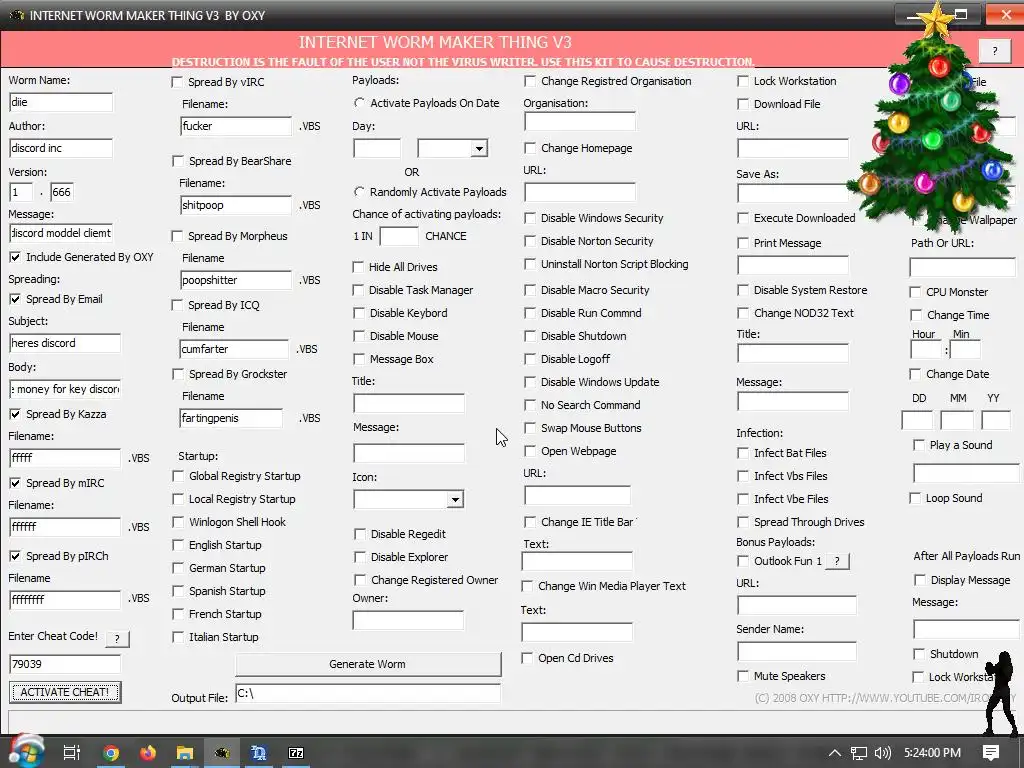The image size is (1024, 768).
Task: Check the Disable Regedit checkbox
Action: pyautogui.click(x=359, y=534)
